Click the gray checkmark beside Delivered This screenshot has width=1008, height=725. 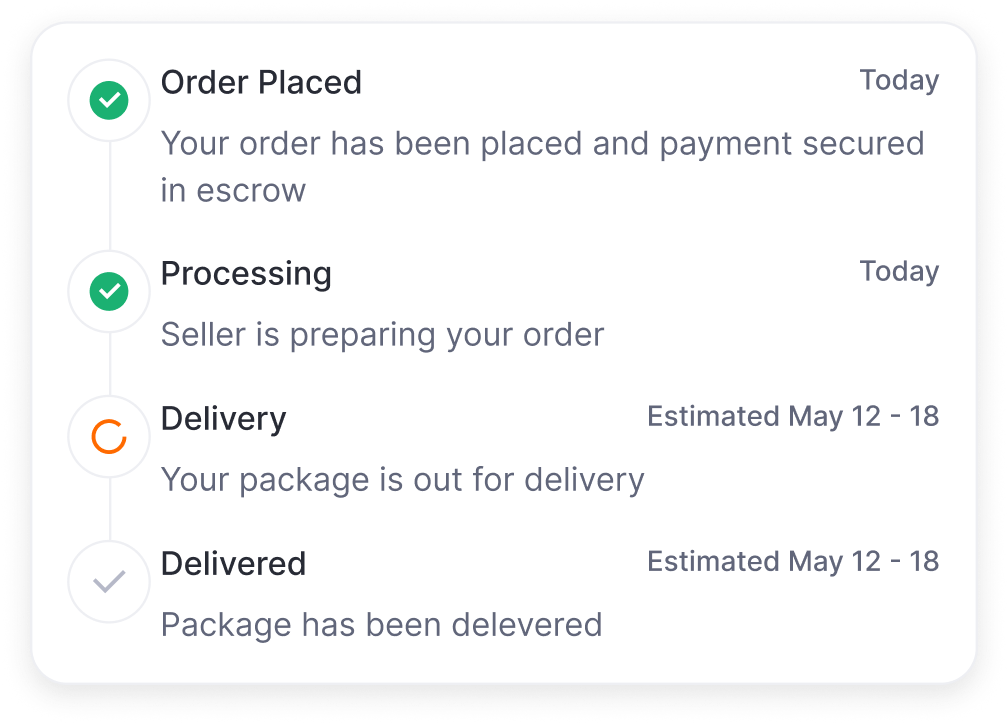click(x=108, y=581)
